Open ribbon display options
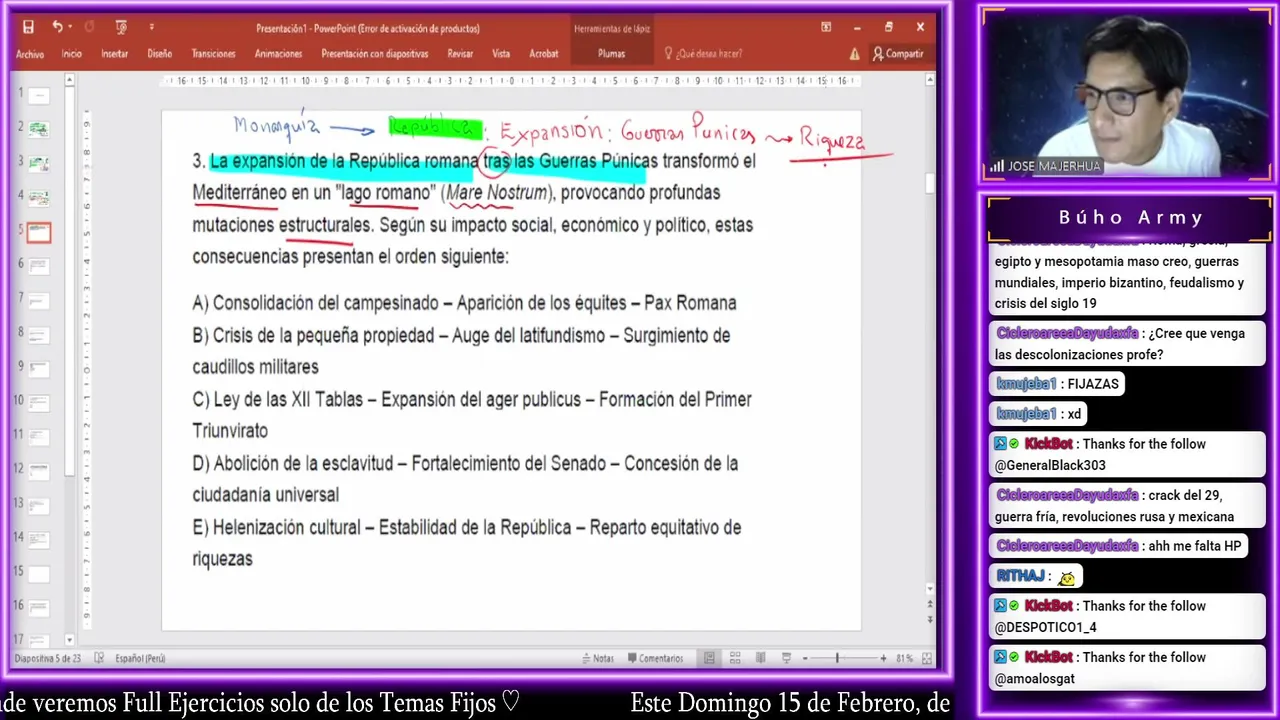Screen dimensions: 1280x720 pos(826,27)
